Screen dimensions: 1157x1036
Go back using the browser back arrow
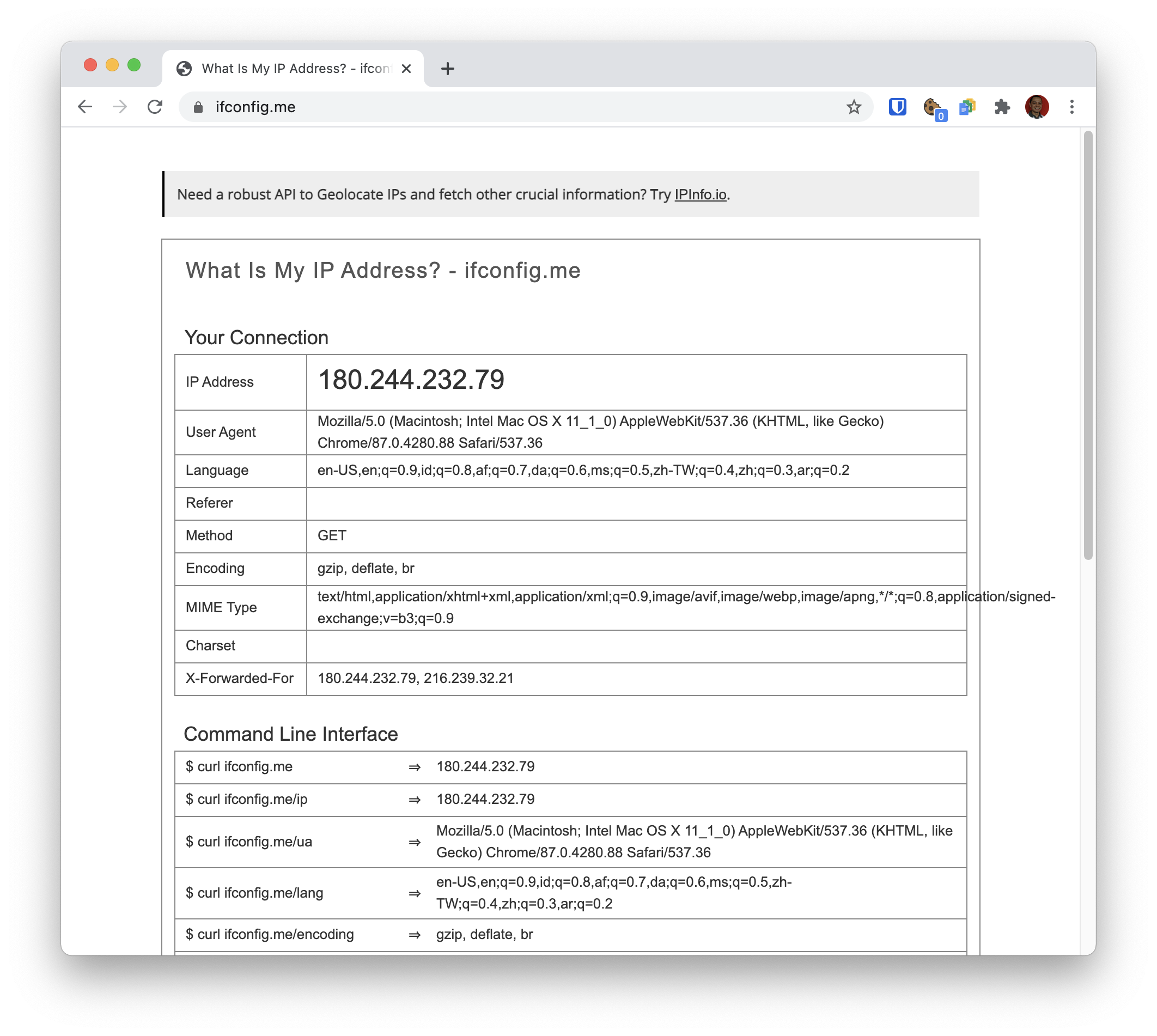[85, 106]
